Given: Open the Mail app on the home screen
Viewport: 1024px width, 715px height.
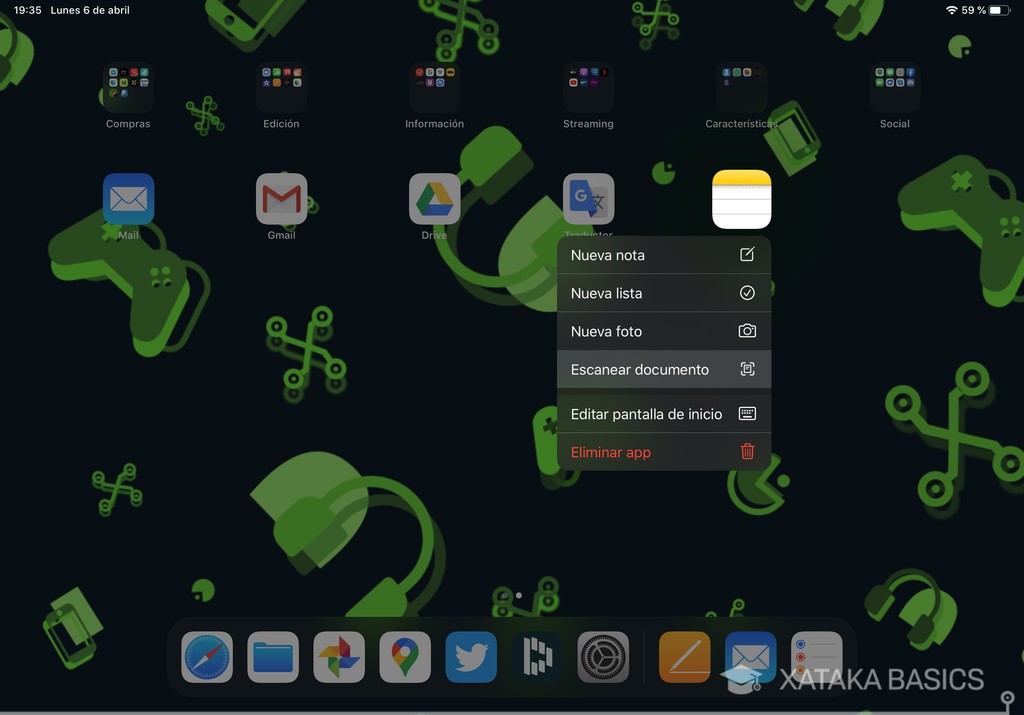Looking at the screenshot, I should [x=128, y=198].
